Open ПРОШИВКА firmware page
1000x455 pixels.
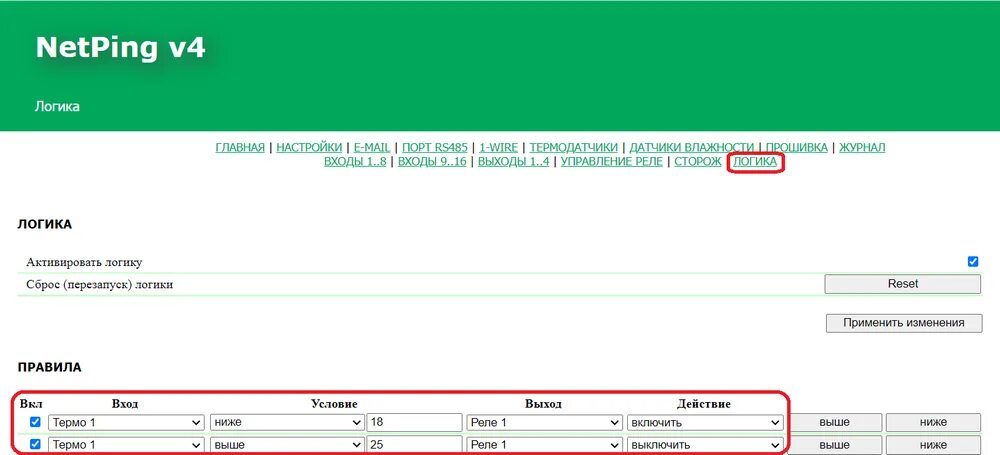tap(797, 147)
